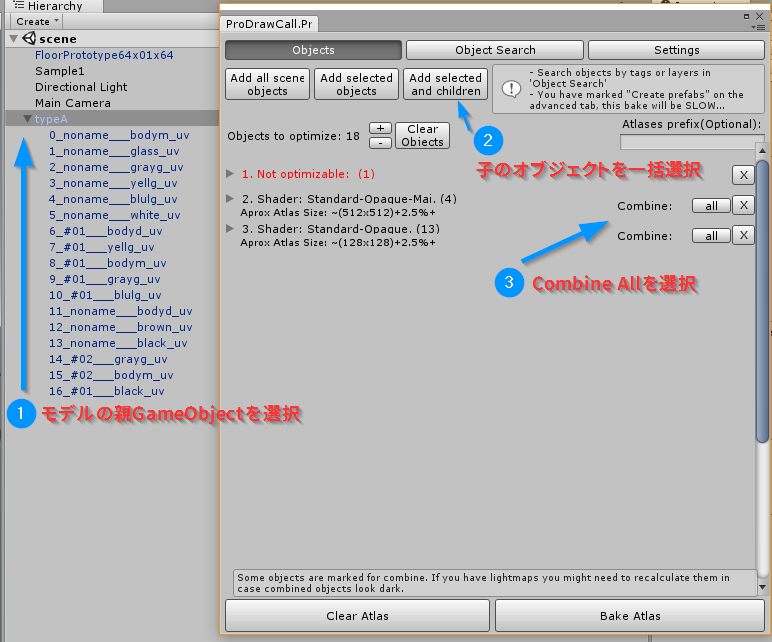Screen dimensions: 772x642
Task: Select 10_#01___blulg_uv object
Action: tap(105, 295)
